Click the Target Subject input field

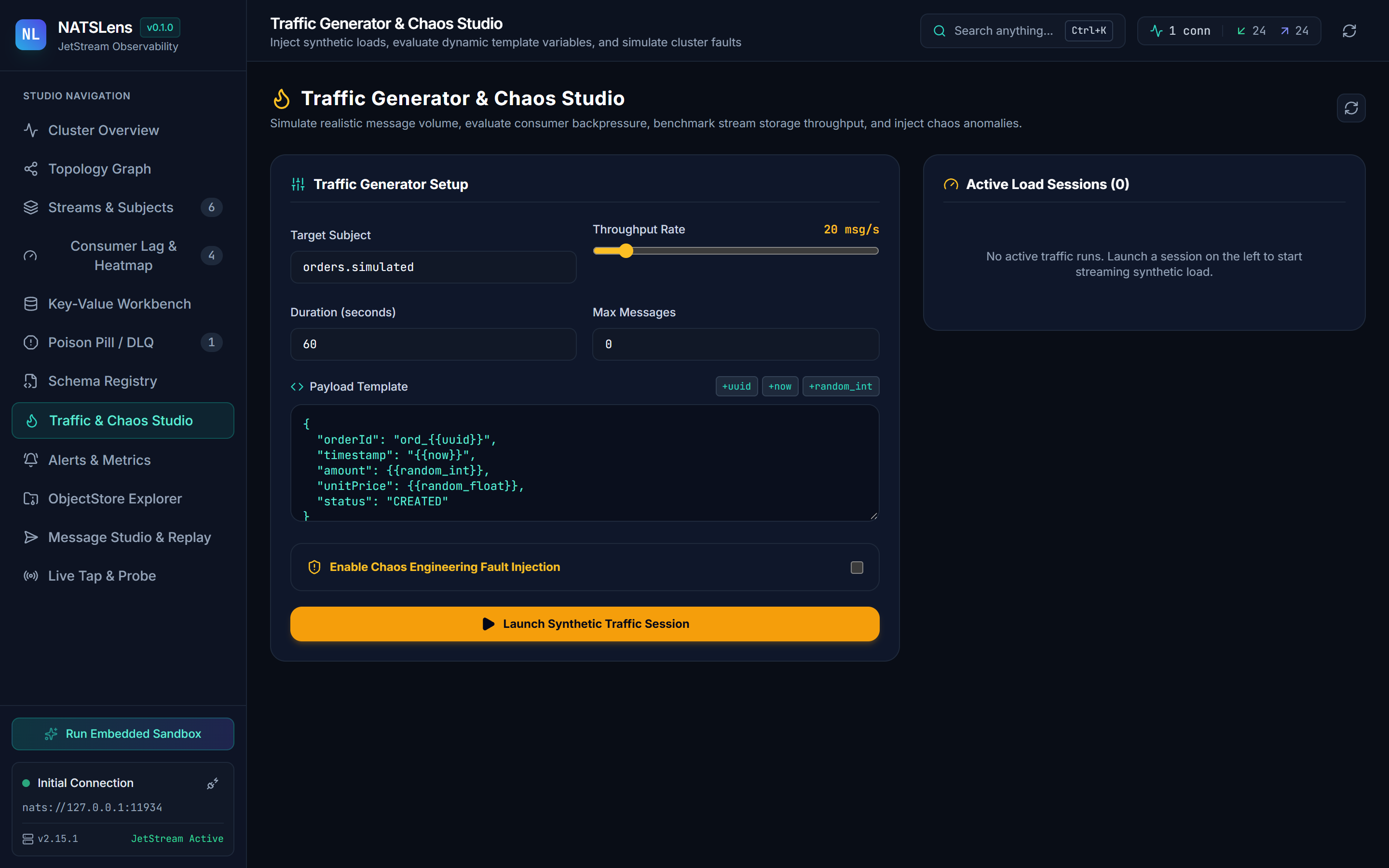click(x=434, y=267)
